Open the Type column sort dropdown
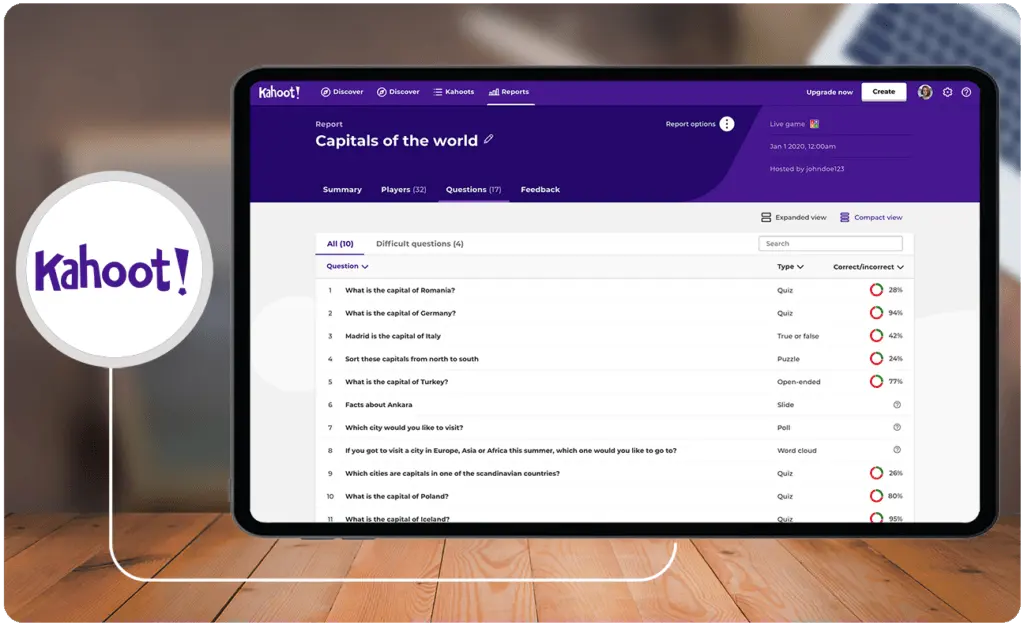The width and height of the screenshot is (1024, 626). click(790, 267)
